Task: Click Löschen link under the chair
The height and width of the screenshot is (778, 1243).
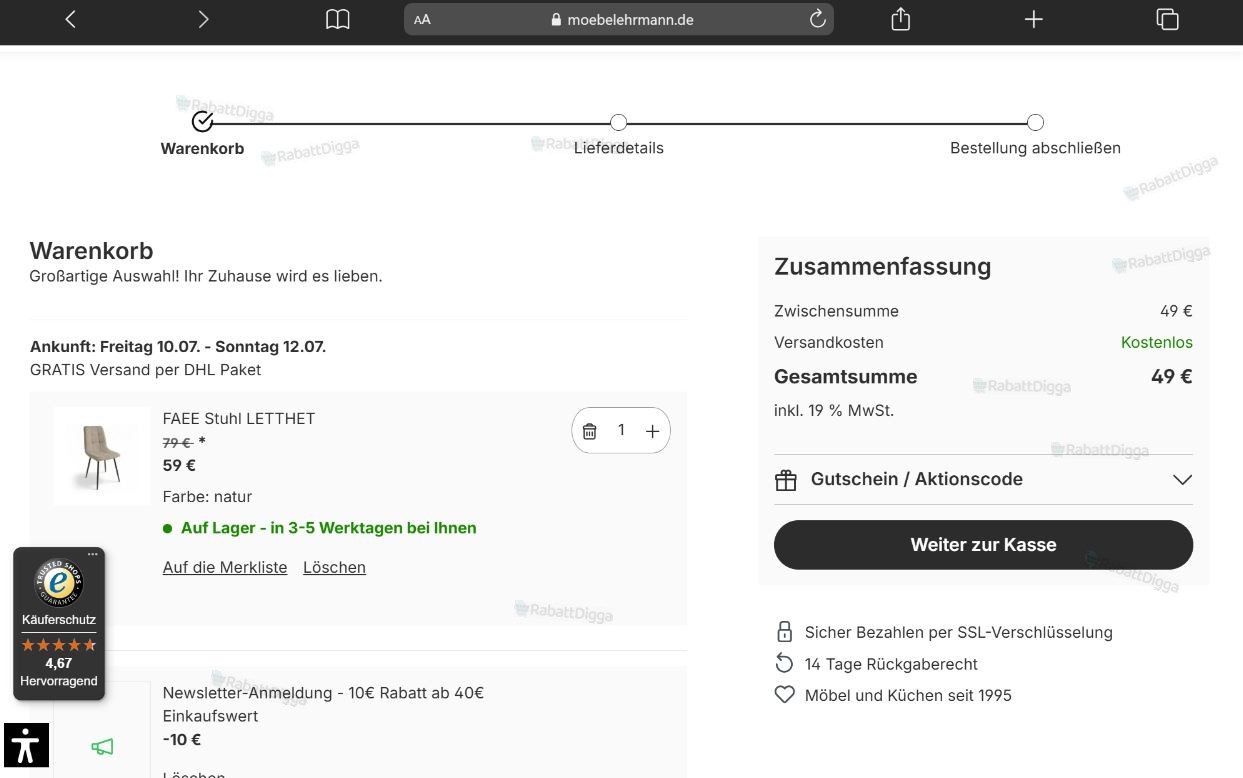Action: (x=334, y=567)
